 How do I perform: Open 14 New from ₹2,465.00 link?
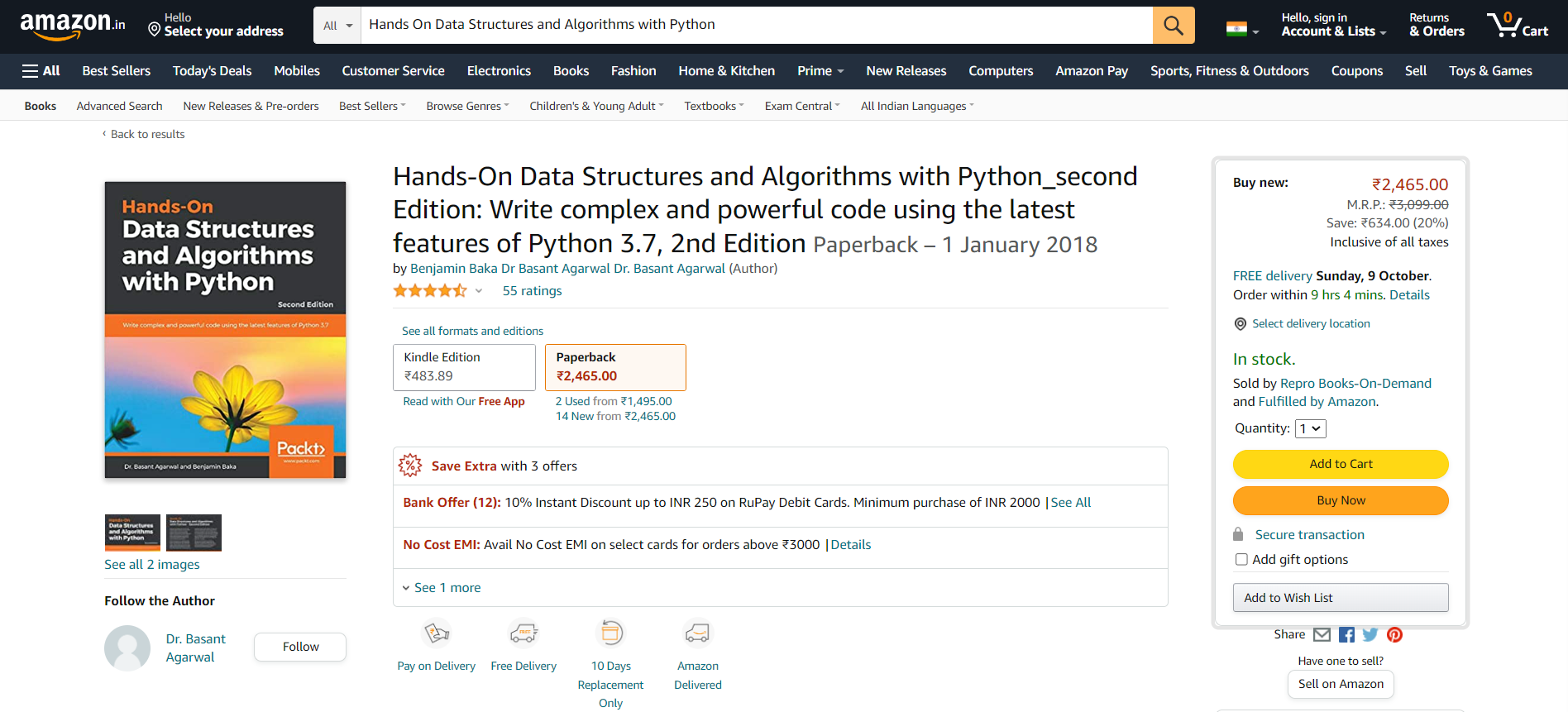coord(615,416)
